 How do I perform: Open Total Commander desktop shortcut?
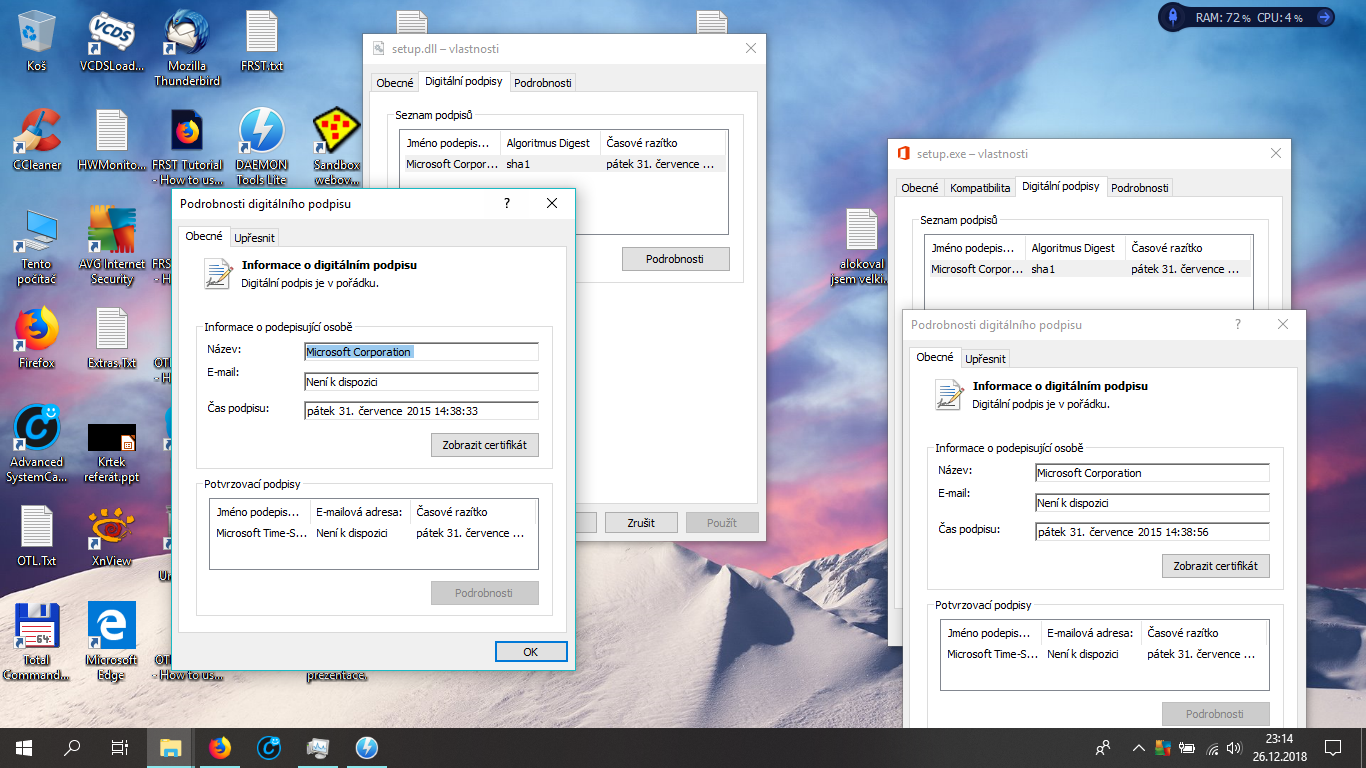point(37,628)
